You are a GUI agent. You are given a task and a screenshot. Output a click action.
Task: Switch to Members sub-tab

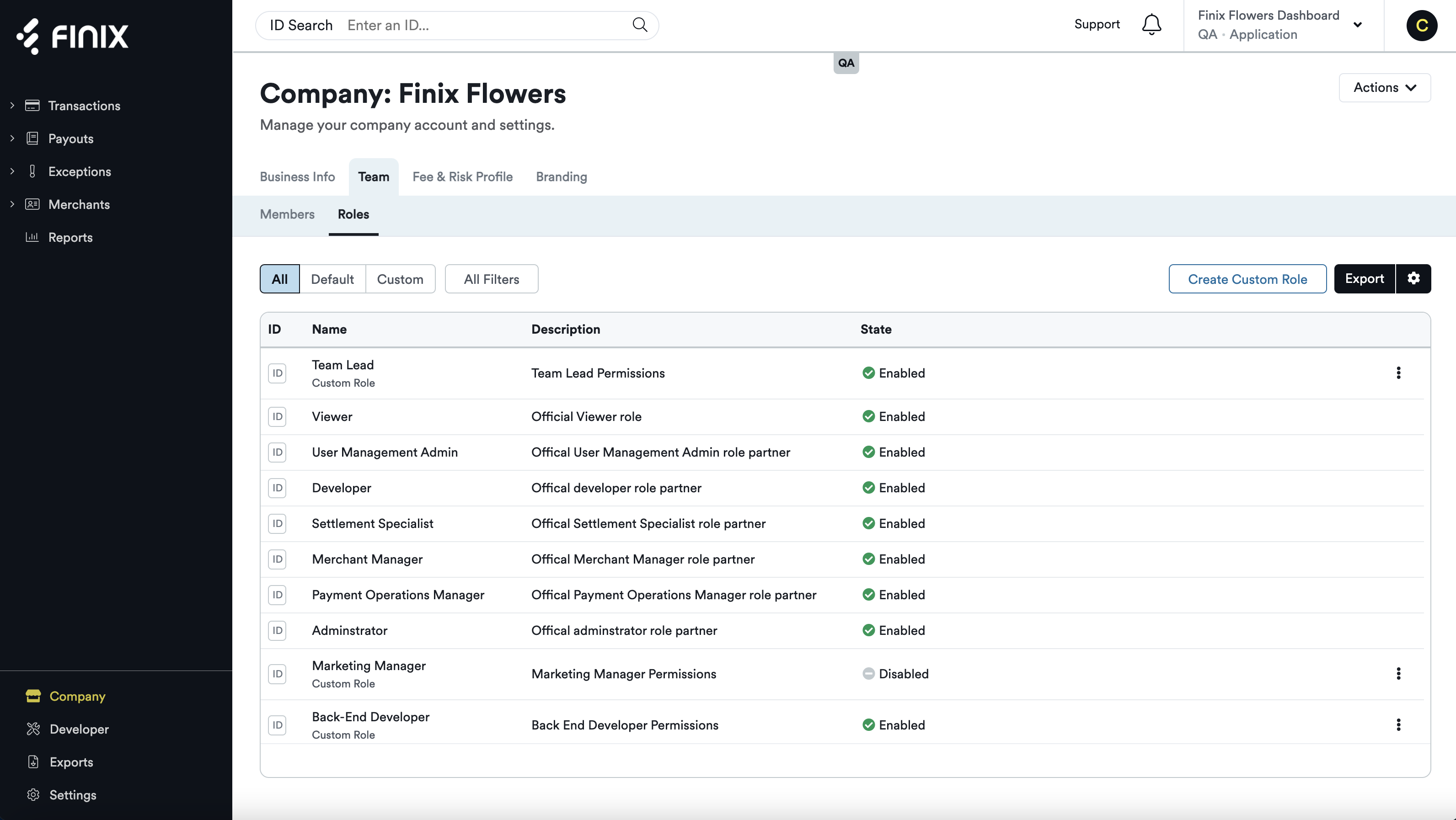(x=287, y=214)
